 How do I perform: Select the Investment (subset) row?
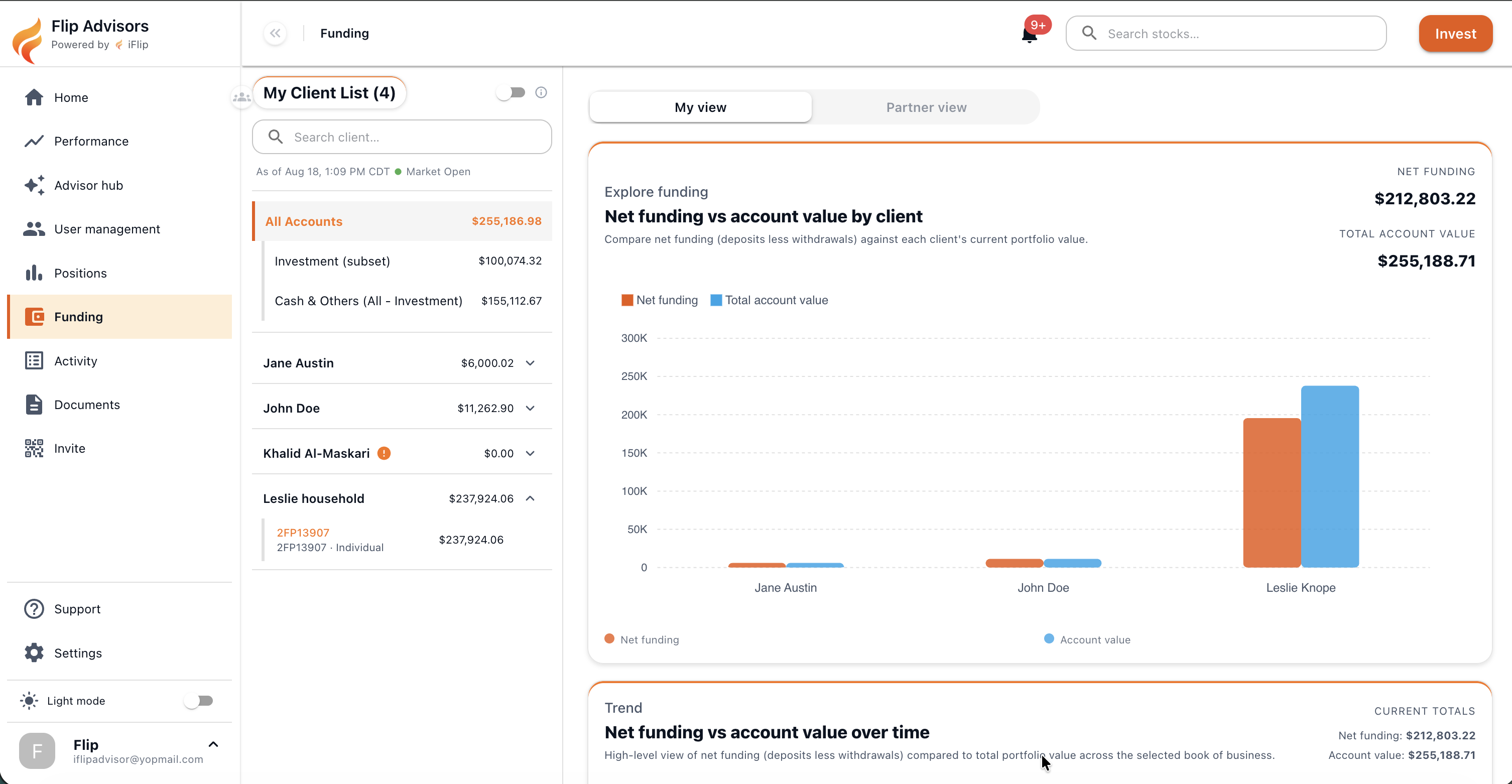point(408,261)
